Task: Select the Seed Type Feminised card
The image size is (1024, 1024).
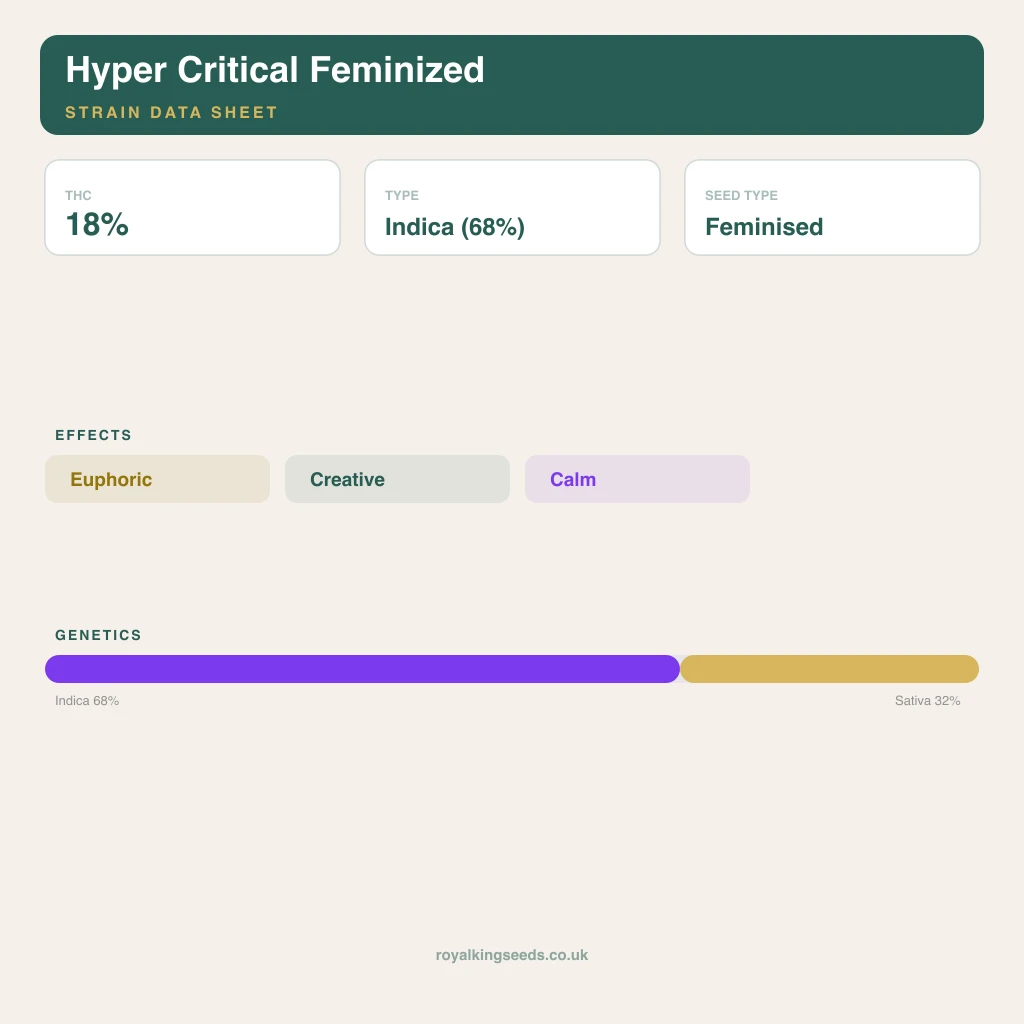Action: tap(832, 208)
